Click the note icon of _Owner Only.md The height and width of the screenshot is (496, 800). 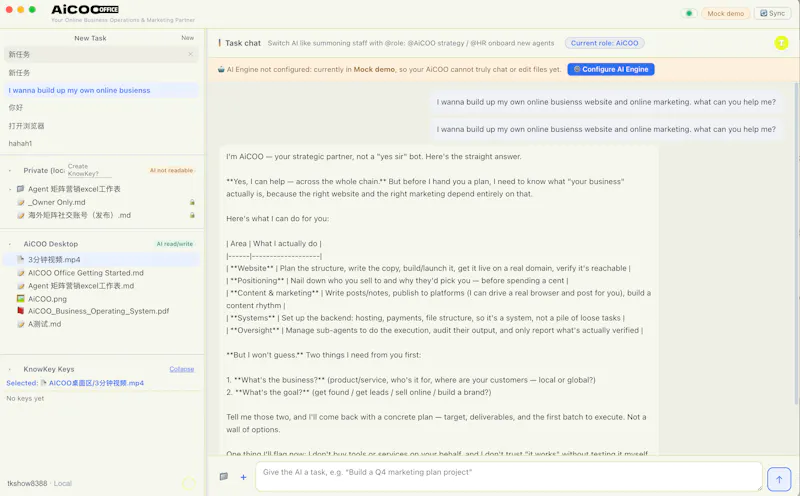(x=20, y=202)
